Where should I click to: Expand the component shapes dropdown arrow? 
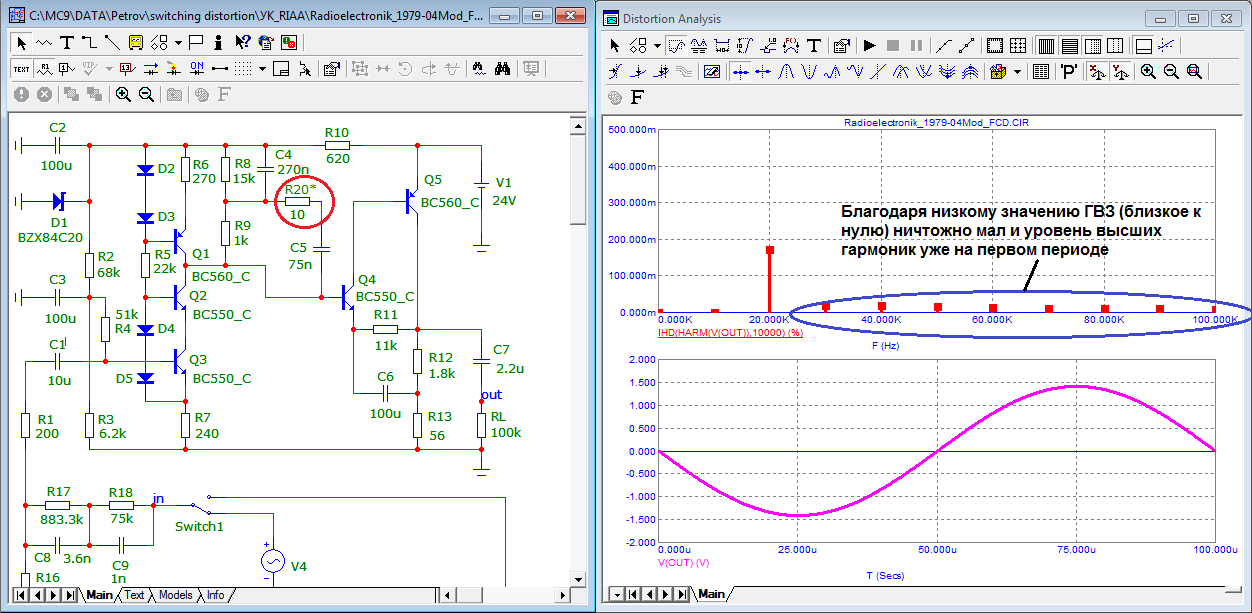pos(178,42)
